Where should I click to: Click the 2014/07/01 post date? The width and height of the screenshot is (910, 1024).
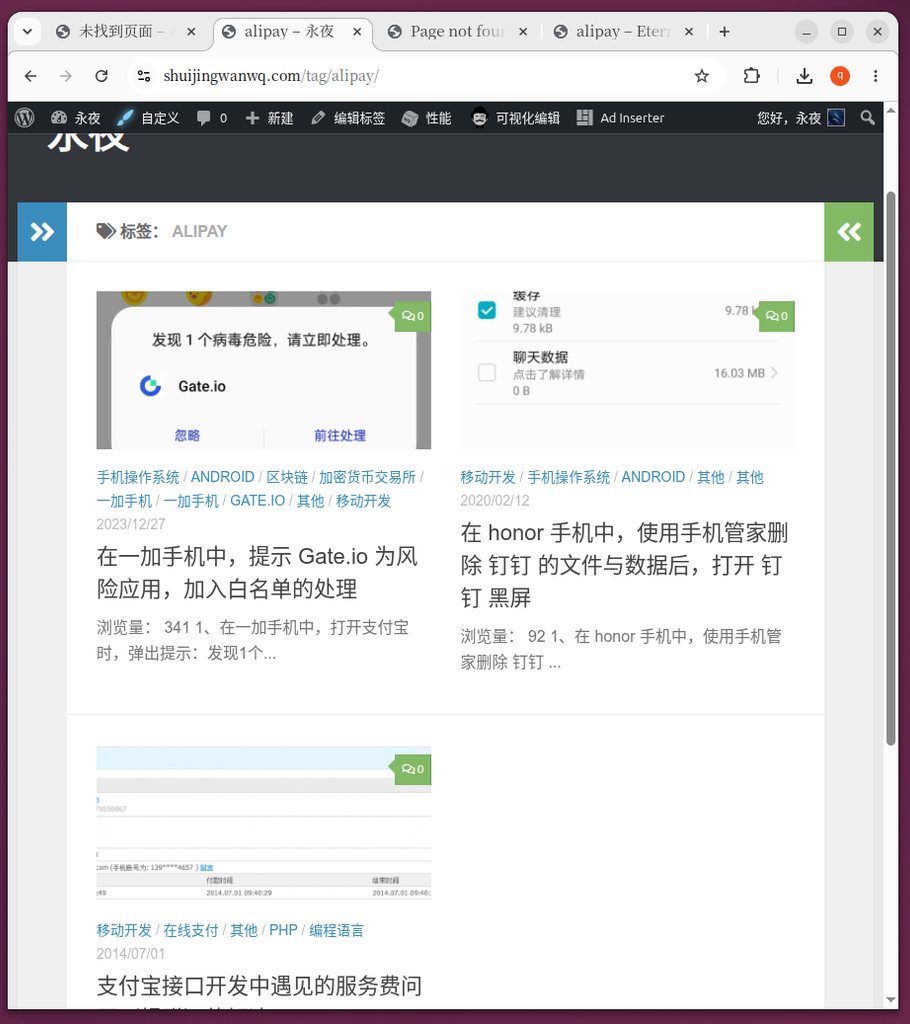tap(131, 953)
